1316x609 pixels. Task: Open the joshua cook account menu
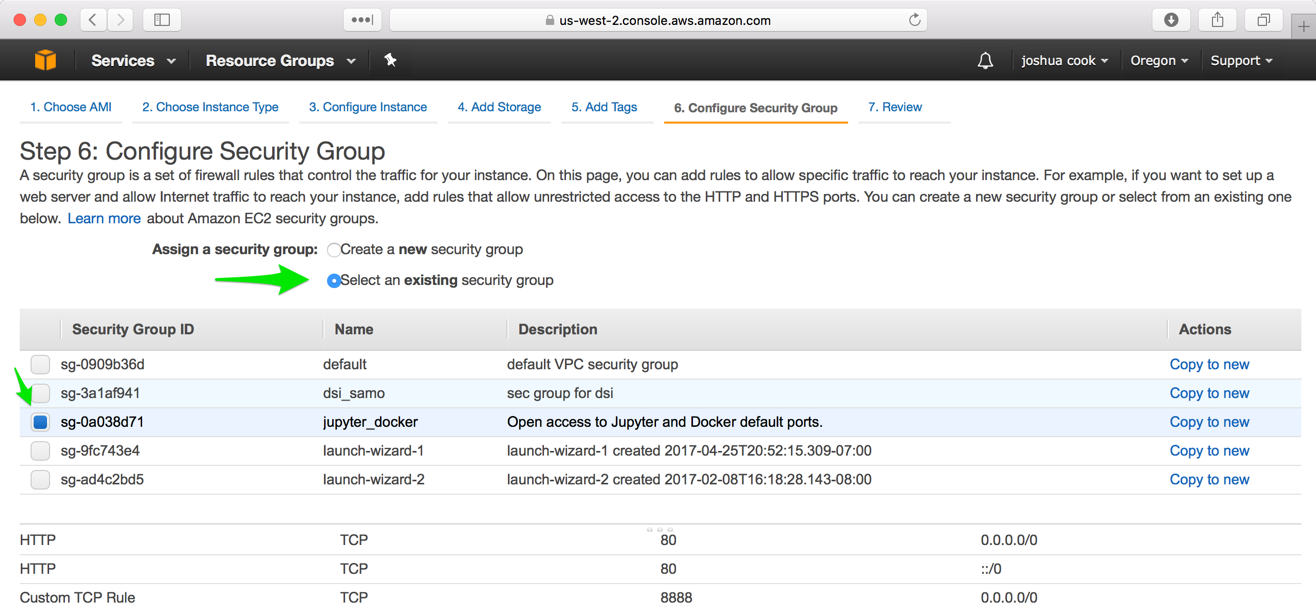pyautogui.click(x=1064, y=61)
